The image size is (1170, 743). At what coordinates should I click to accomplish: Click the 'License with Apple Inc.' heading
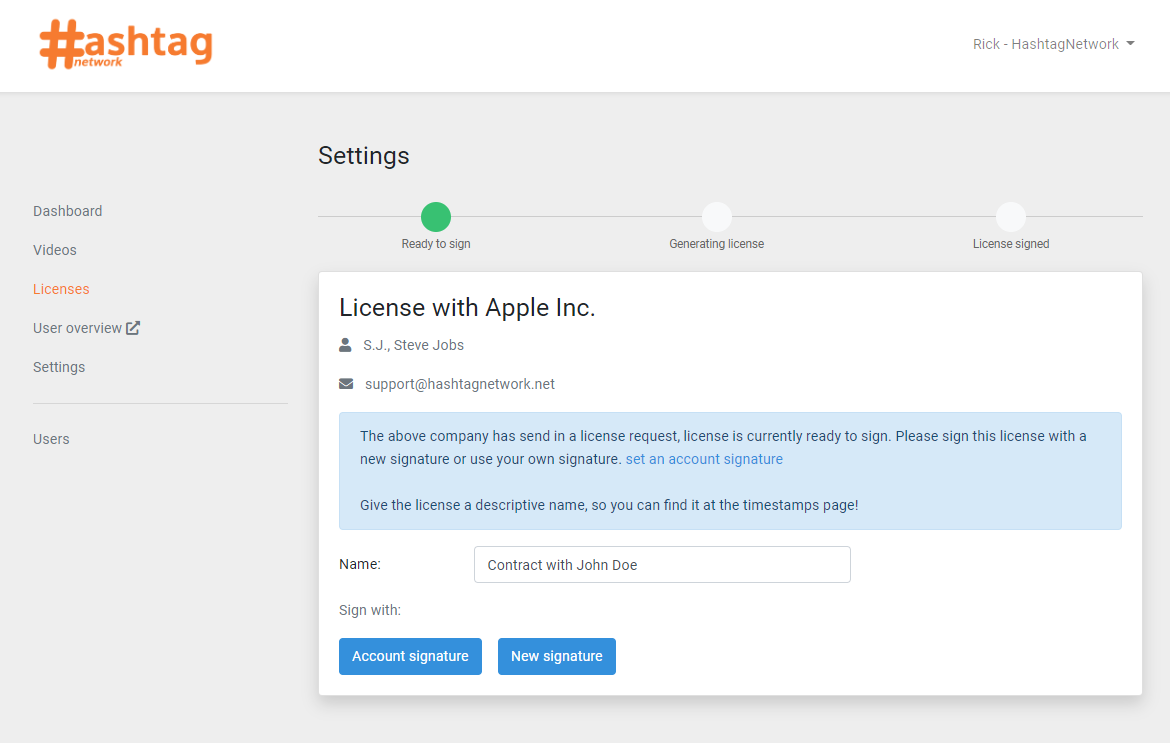coord(467,307)
